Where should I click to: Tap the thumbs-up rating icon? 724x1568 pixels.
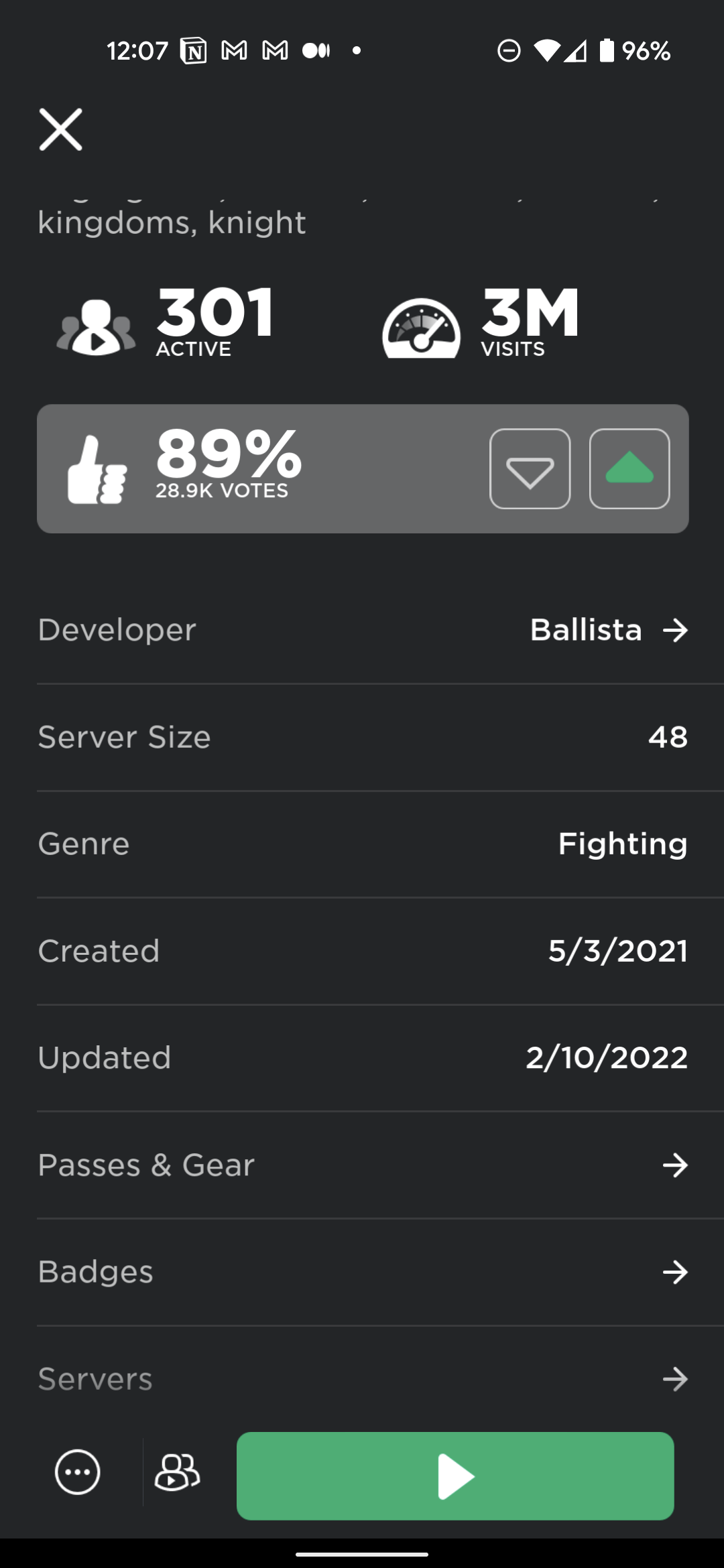pos(97,469)
